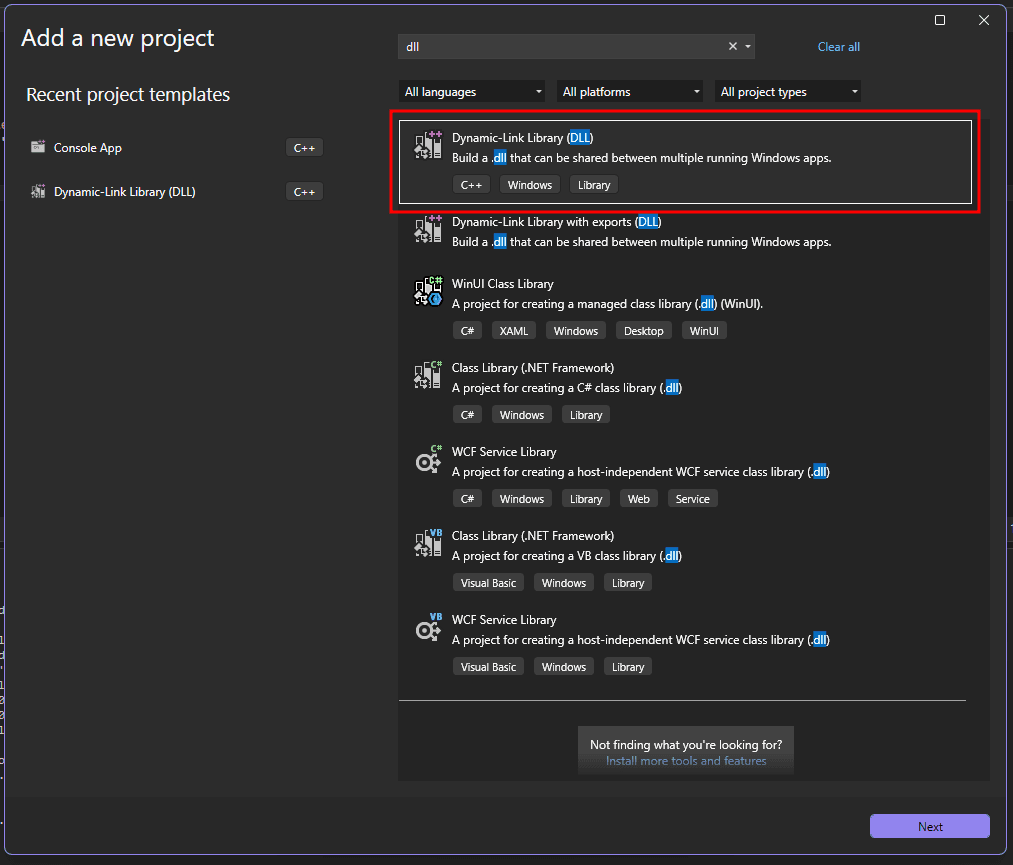The width and height of the screenshot is (1013, 865).
Task: Open the All platforms dropdown
Action: [630, 92]
